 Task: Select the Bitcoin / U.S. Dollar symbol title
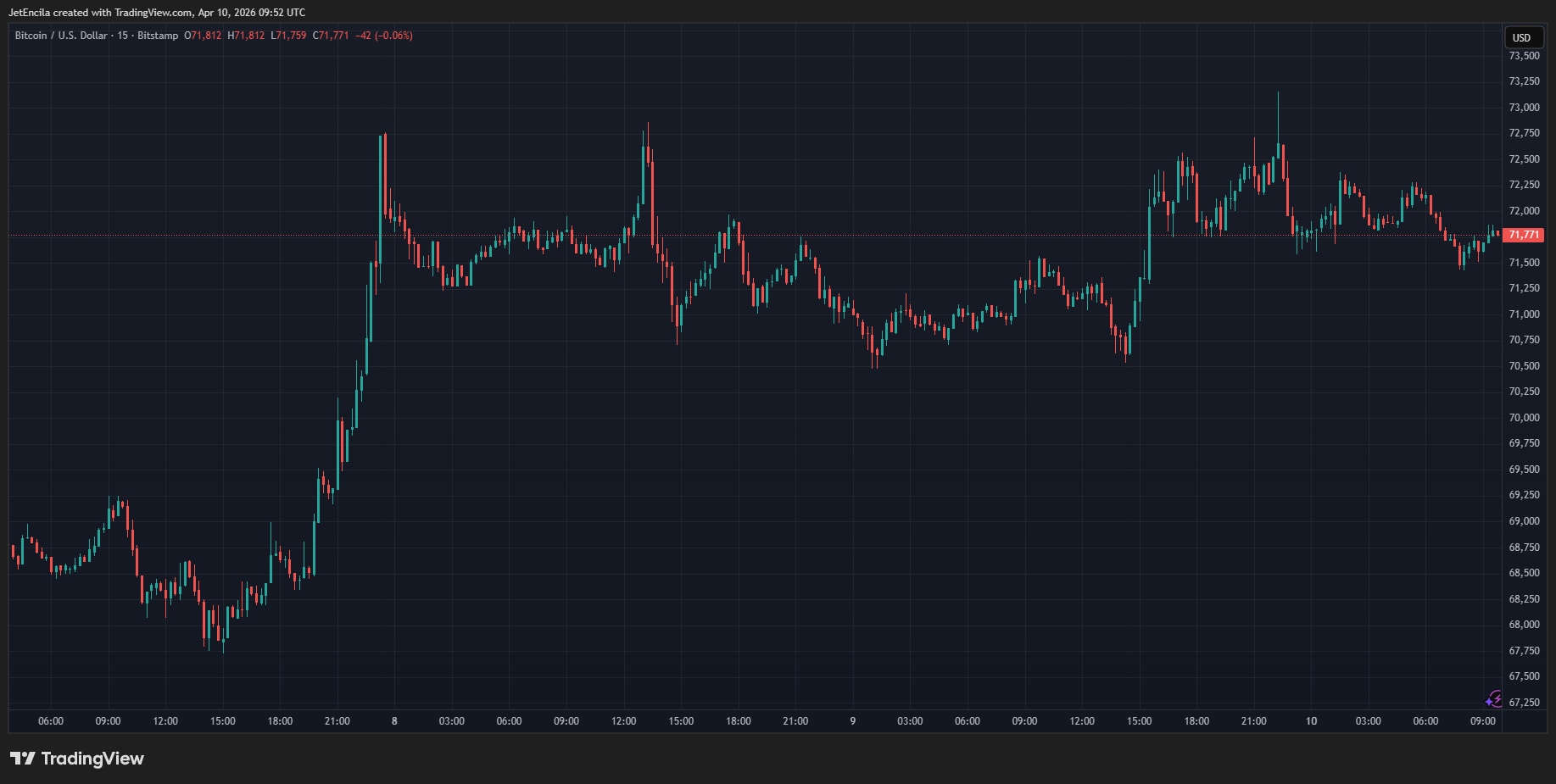[x=61, y=36]
